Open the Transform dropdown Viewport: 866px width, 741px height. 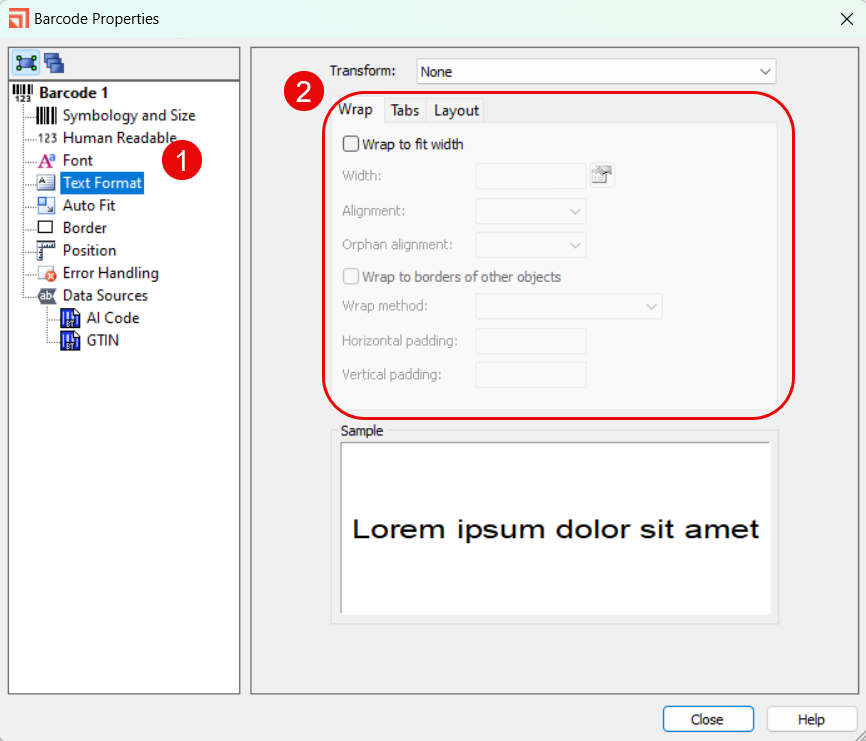click(x=596, y=71)
